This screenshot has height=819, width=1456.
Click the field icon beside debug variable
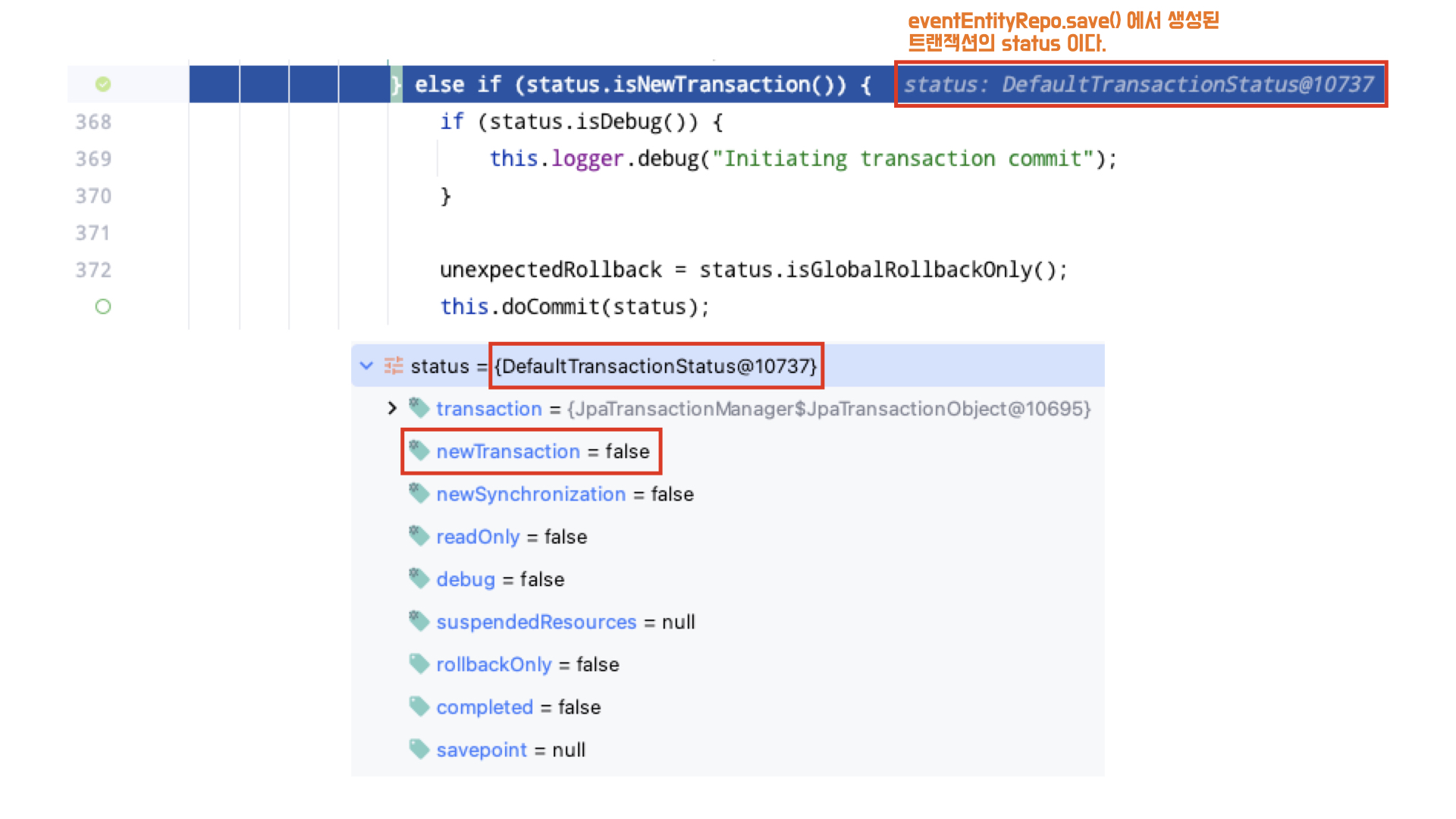pos(419,578)
